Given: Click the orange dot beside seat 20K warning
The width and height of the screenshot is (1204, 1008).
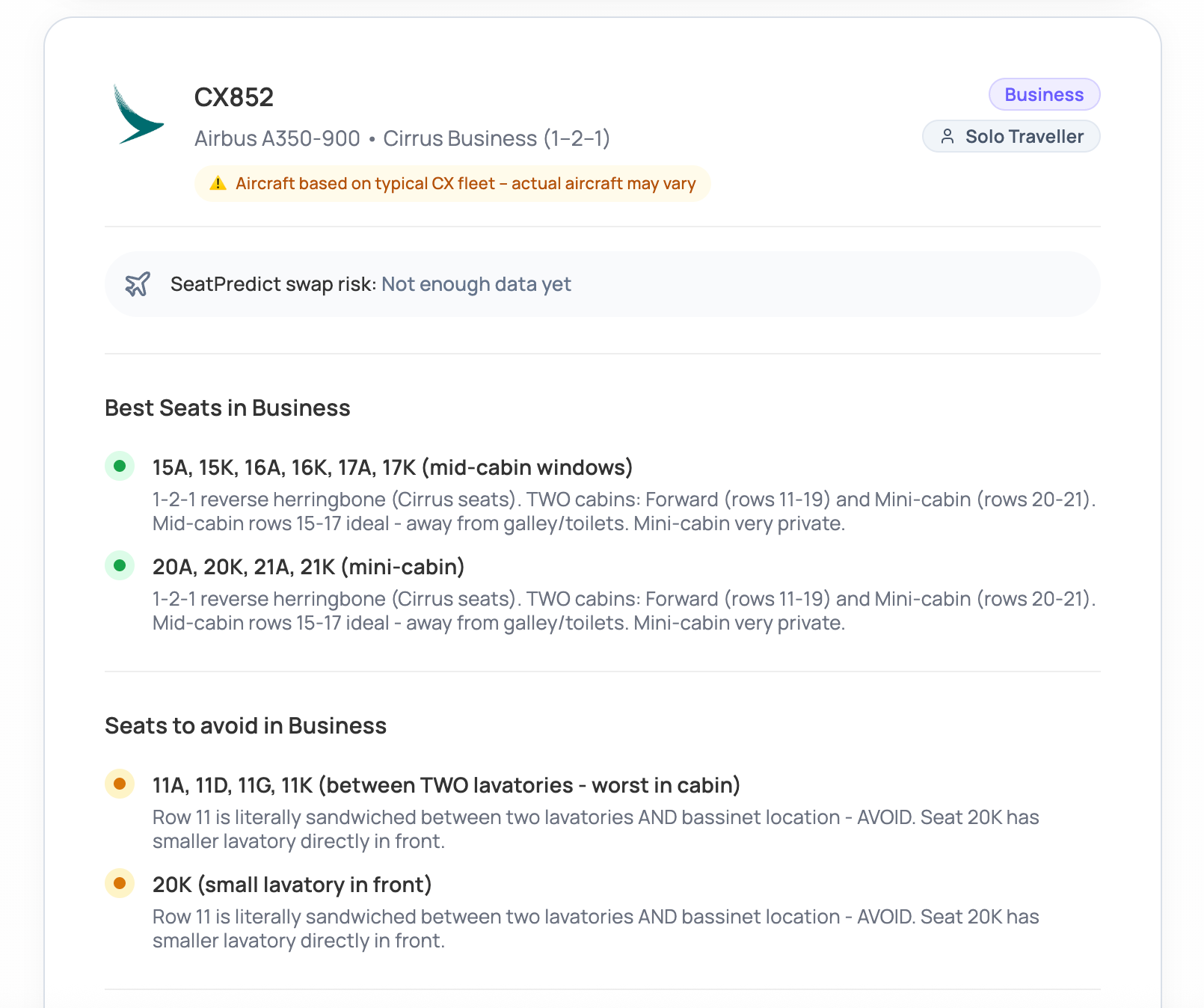Looking at the screenshot, I should pos(120,883).
